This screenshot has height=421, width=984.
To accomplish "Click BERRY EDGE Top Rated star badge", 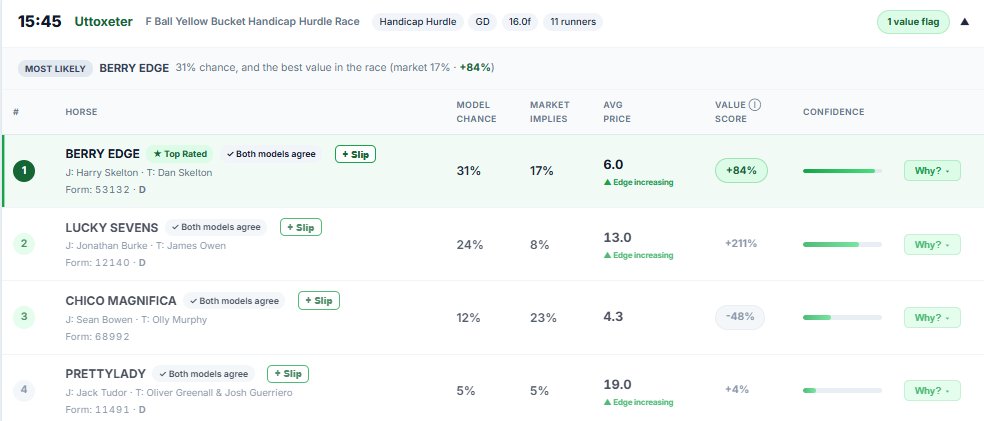I will (x=180, y=154).
